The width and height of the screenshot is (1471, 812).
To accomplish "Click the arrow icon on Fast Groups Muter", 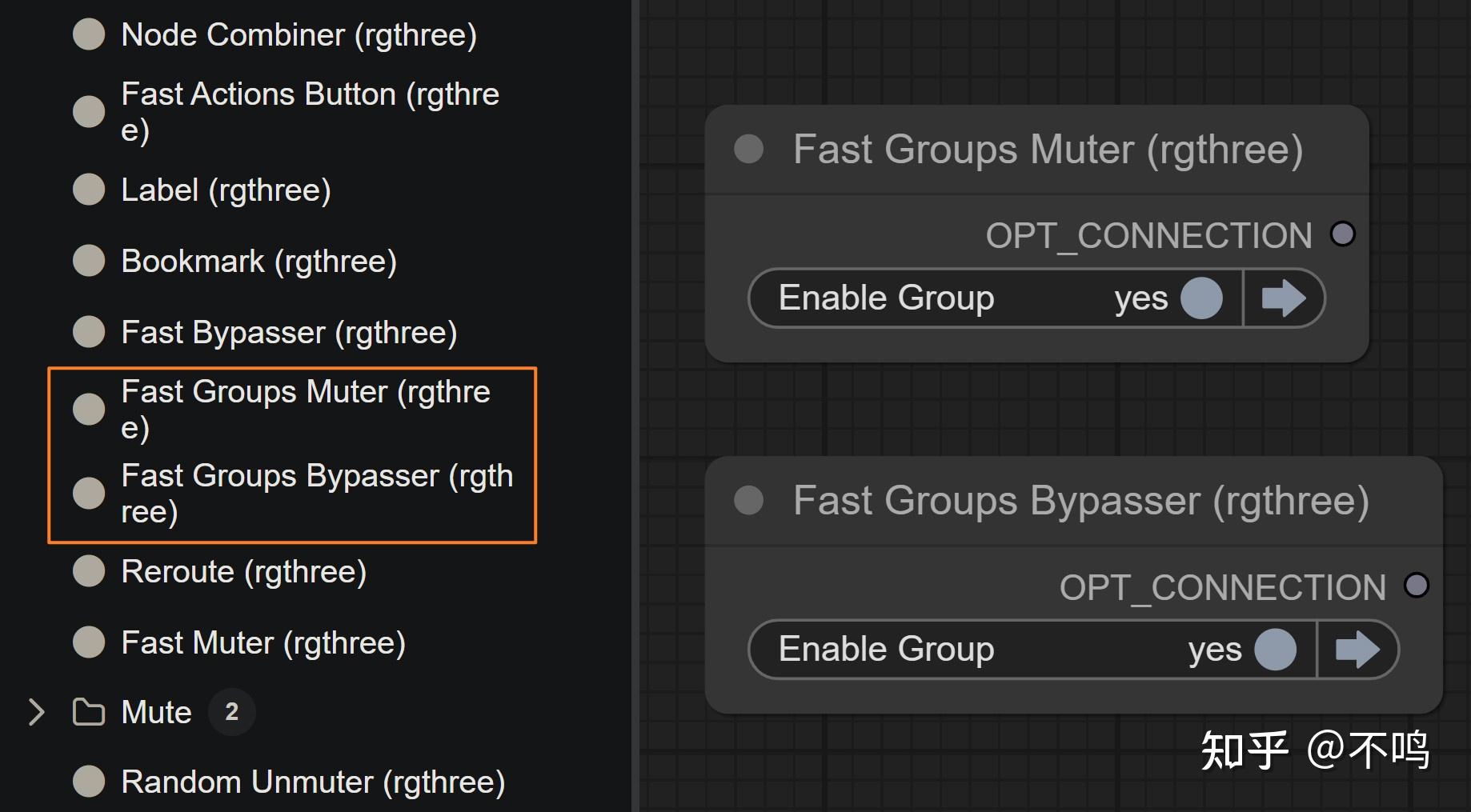I will [1284, 298].
